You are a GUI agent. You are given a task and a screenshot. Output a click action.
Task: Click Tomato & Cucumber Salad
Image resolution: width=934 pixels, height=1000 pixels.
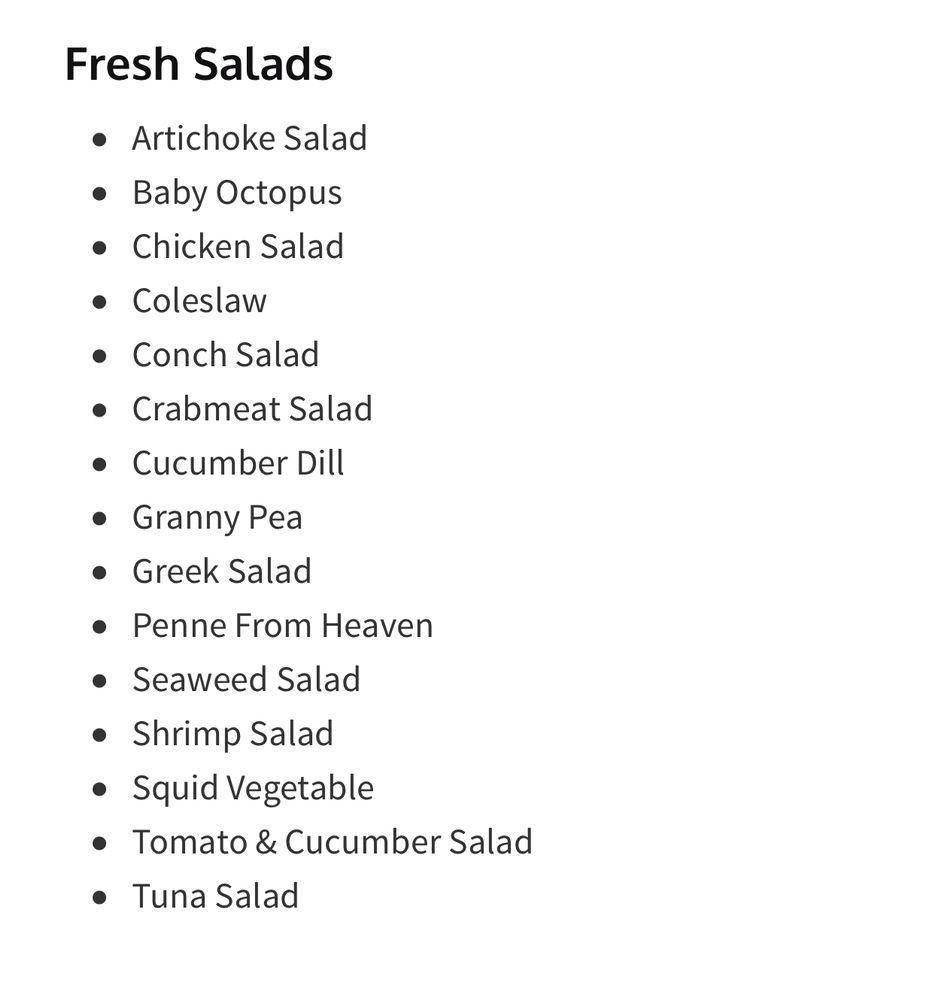click(332, 841)
